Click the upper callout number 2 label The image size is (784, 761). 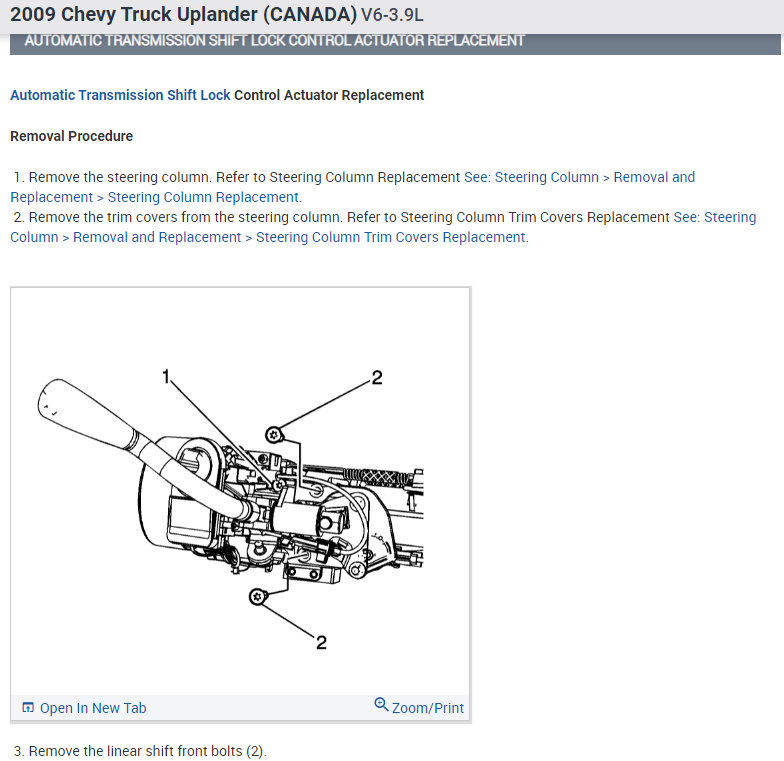tap(376, 377)
